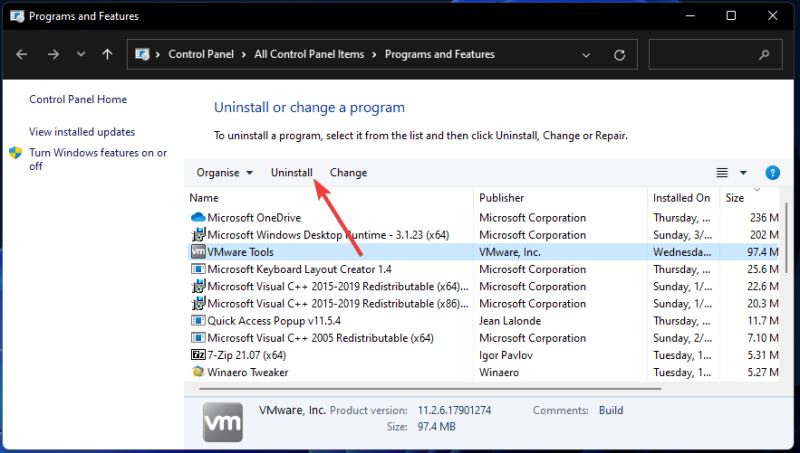Select All Control Panel Items breadcrumb
Screen dimensions: 800x453
[x=309, y=54]
